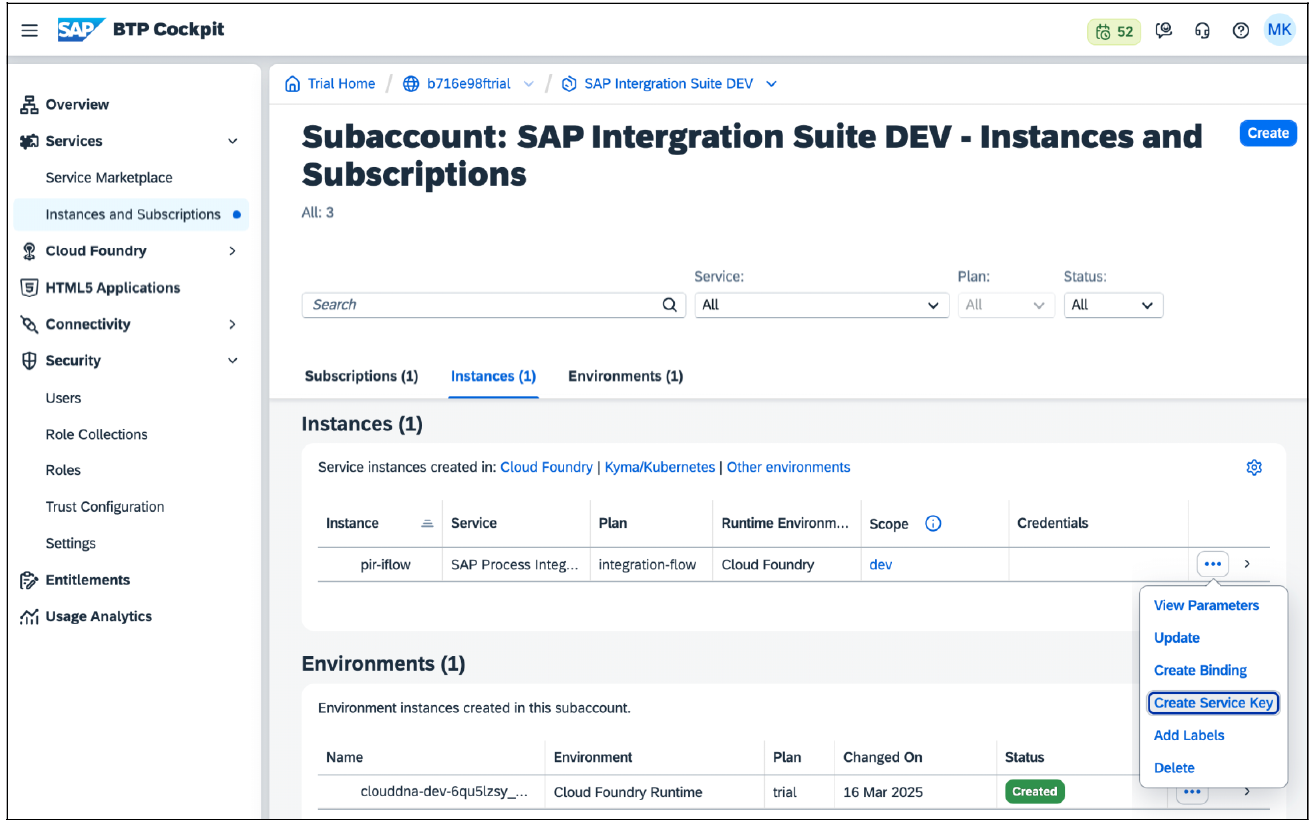Switch to the Subscriptions tab
The height and width of the screenshot is (825, 1316).
(361, 377)
